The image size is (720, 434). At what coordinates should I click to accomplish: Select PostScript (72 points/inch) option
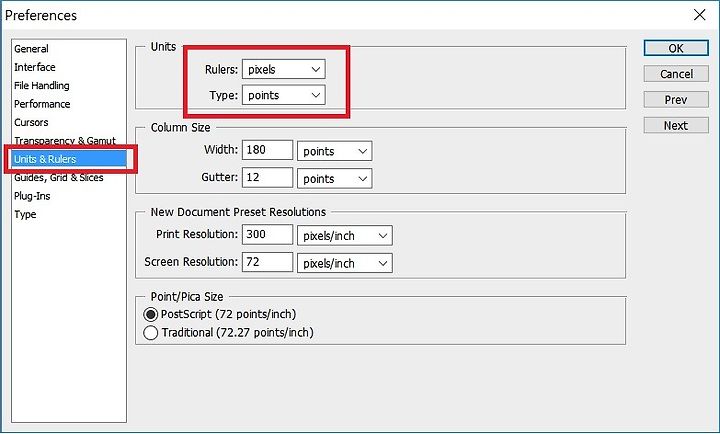[x=220, y=314]
